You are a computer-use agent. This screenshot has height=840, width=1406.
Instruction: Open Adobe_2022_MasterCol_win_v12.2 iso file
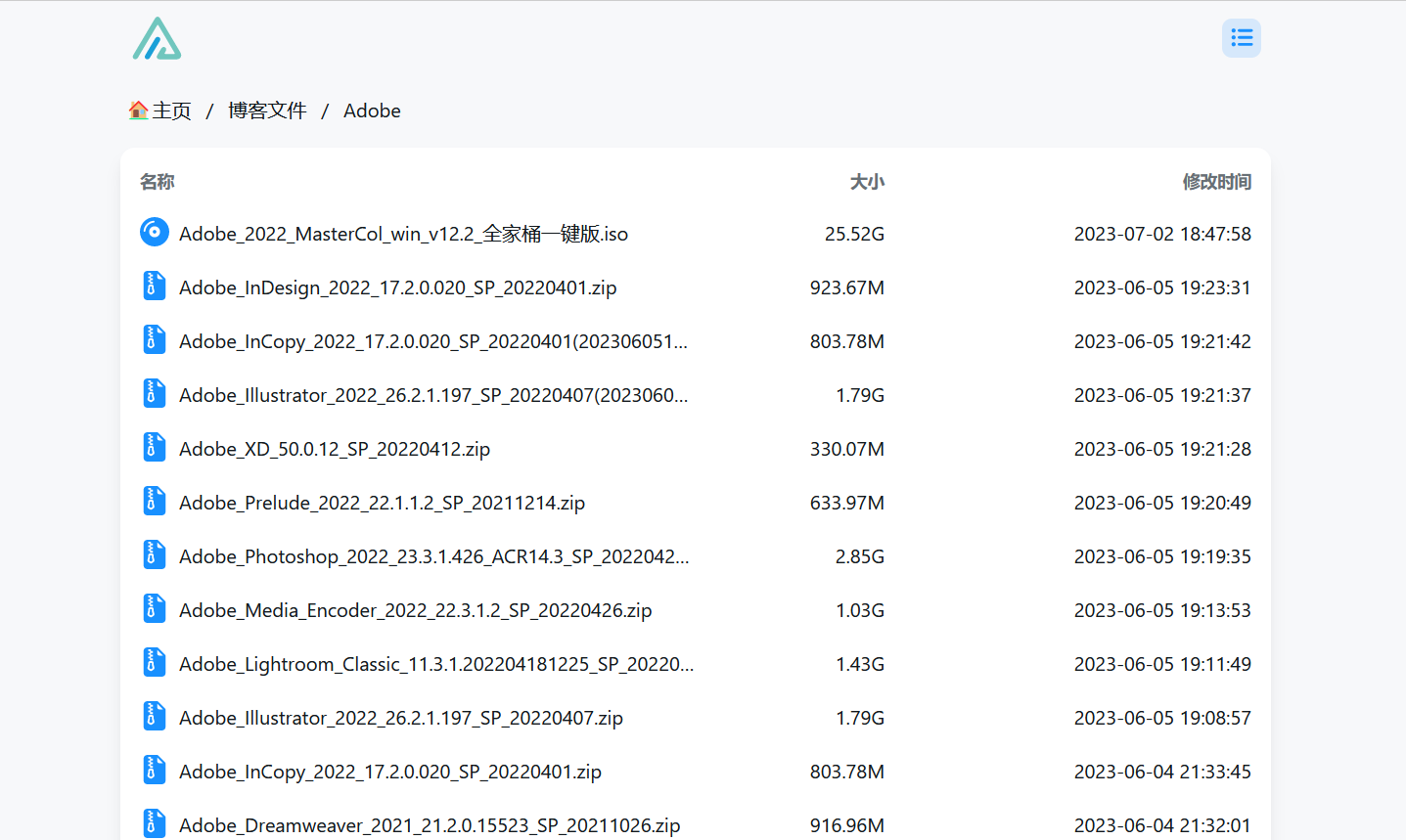tap(403, 234)
